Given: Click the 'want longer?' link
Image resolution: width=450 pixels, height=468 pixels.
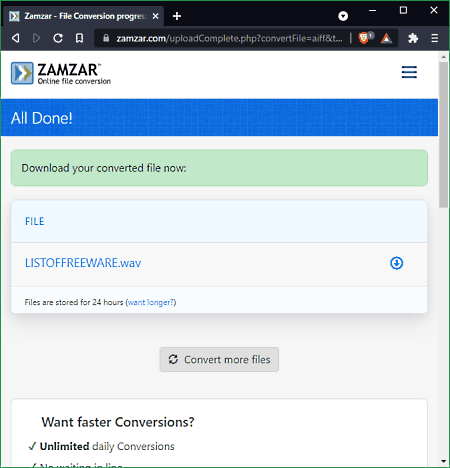Looking at the screenshot, I should 151,302.
